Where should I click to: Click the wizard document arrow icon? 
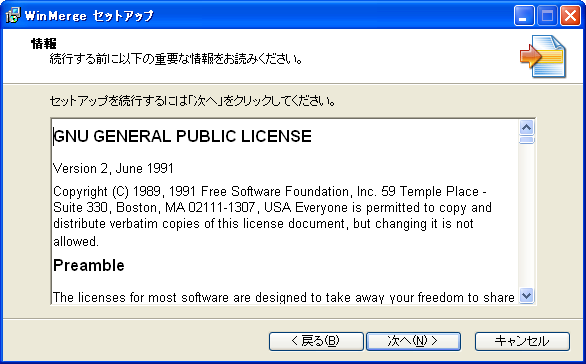[543, 56]
